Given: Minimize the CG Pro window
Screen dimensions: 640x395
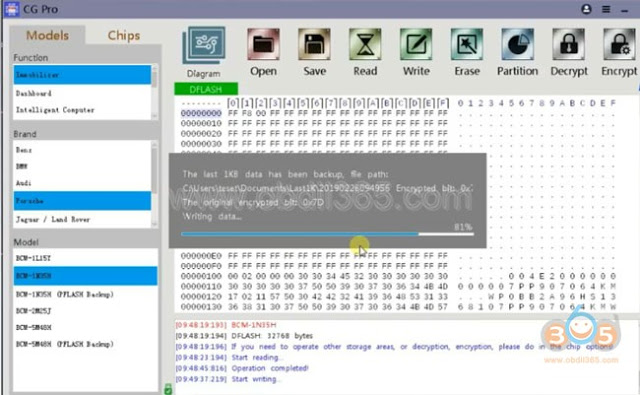Looking at the screenshot, I should [624, 10].
